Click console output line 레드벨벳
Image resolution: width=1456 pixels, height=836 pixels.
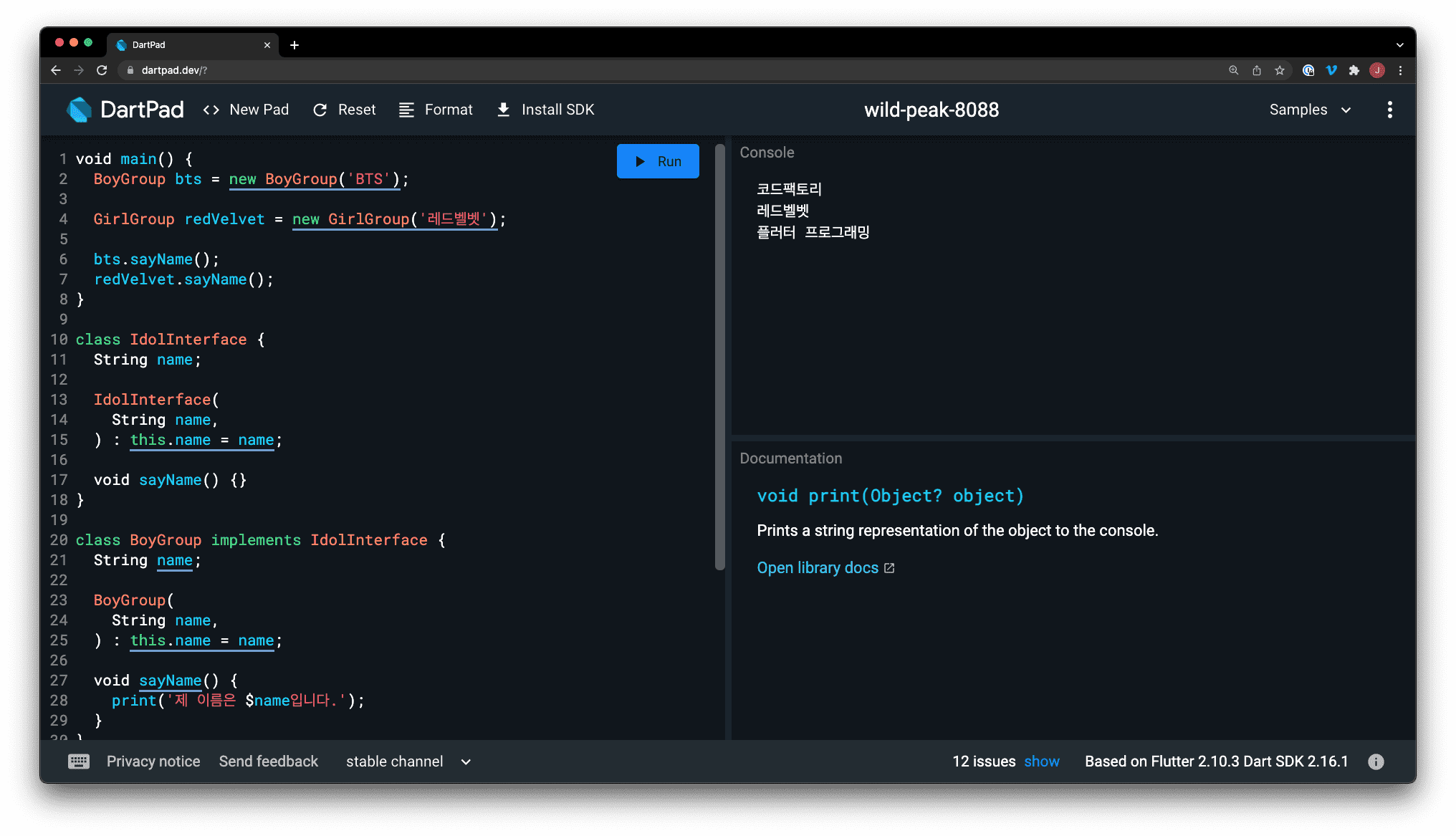coord(782,211)
